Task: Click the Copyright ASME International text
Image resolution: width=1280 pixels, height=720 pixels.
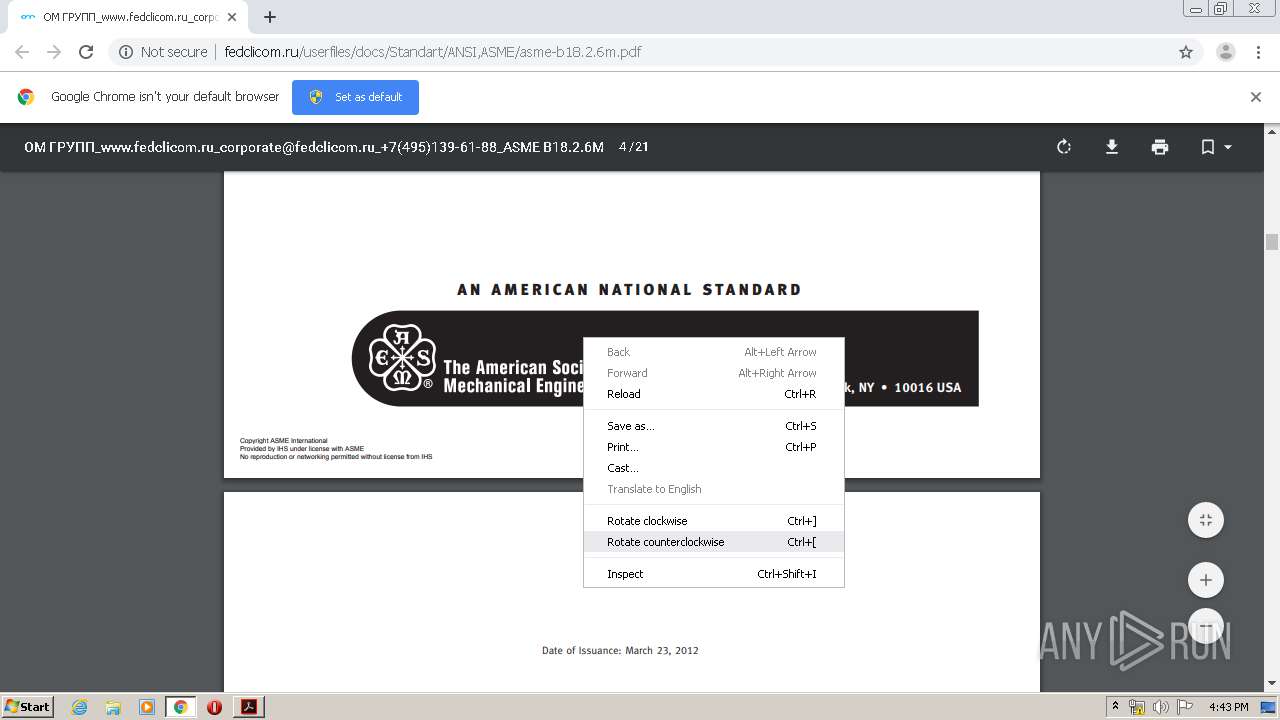Action: tap(283, 441)
